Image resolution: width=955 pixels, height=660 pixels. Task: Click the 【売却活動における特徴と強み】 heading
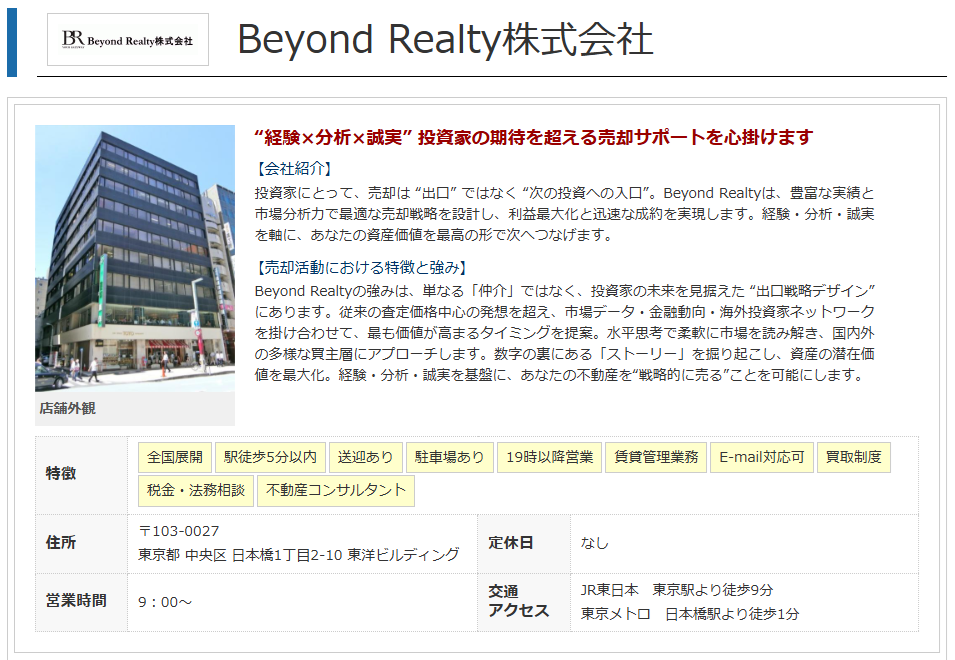362,267
